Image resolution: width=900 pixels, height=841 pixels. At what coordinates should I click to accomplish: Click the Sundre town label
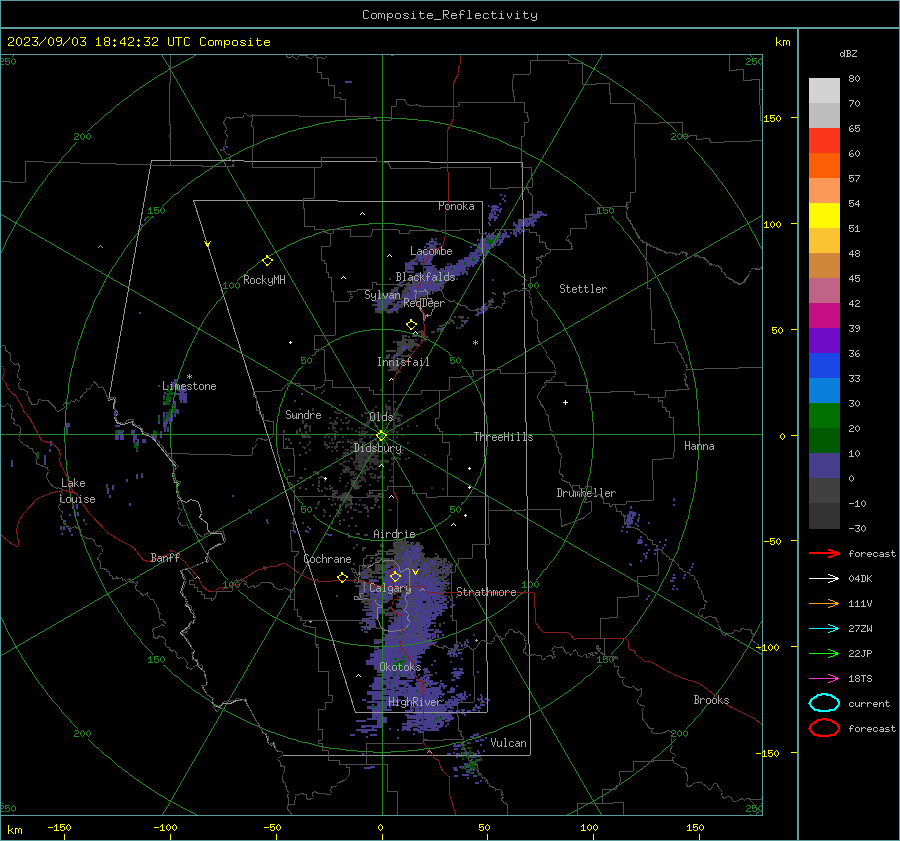click(303, 414)
